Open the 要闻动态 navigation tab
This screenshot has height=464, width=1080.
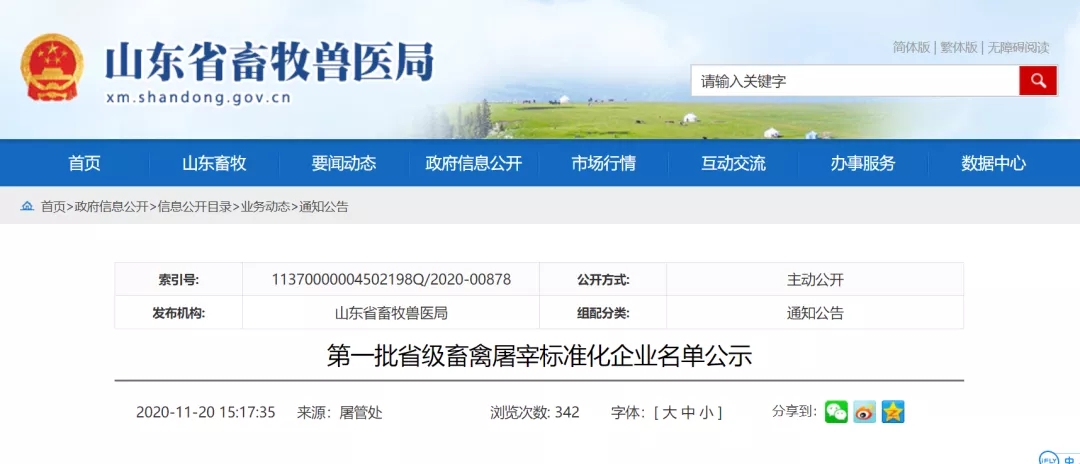click(344, 163)
